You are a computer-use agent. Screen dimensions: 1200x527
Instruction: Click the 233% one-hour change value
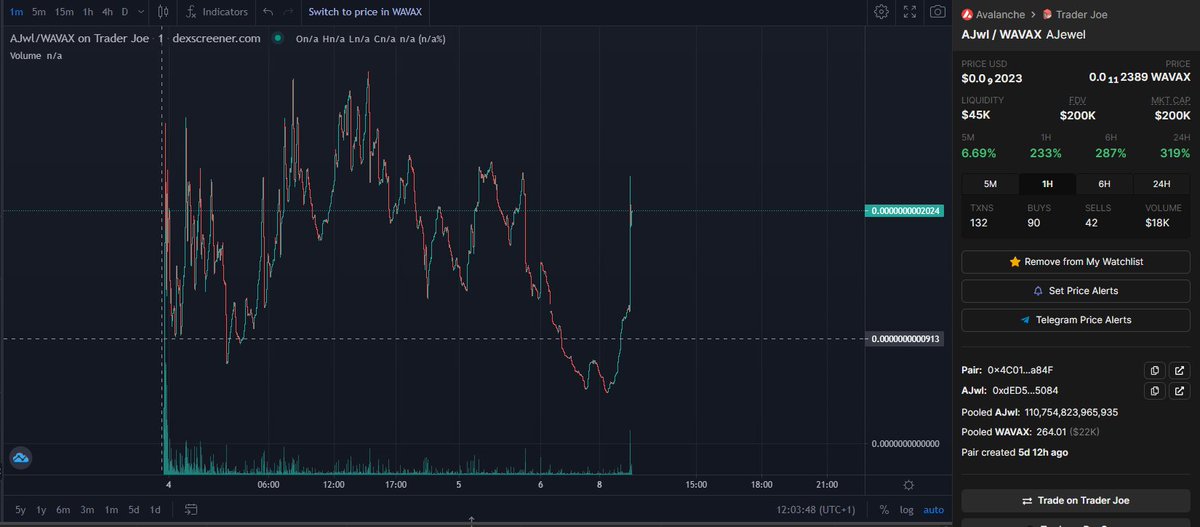(x=1046, y=153)
